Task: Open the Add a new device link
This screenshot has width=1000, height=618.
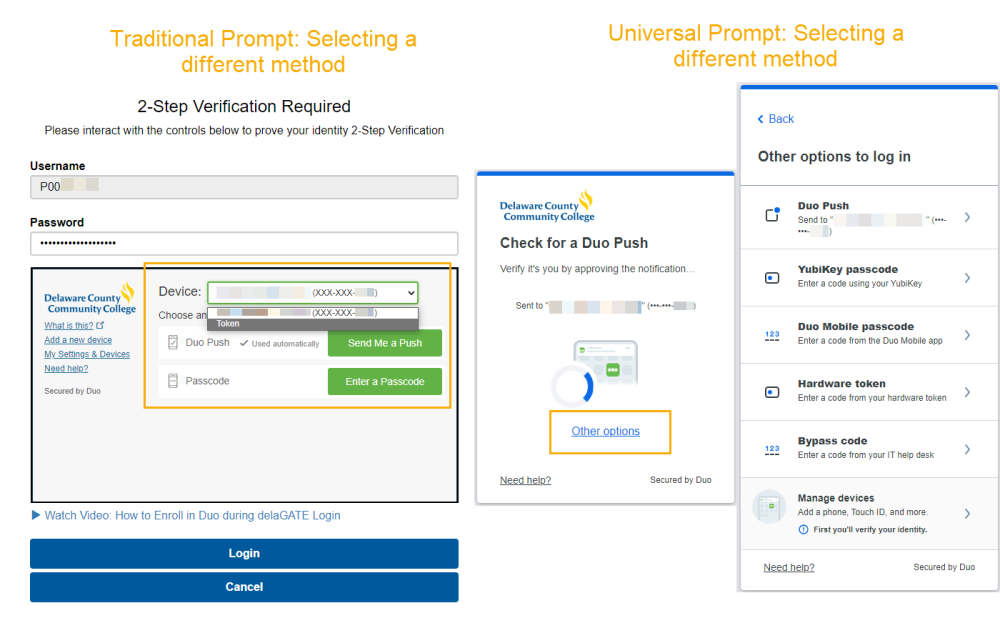Action: (x=78, y=340)
